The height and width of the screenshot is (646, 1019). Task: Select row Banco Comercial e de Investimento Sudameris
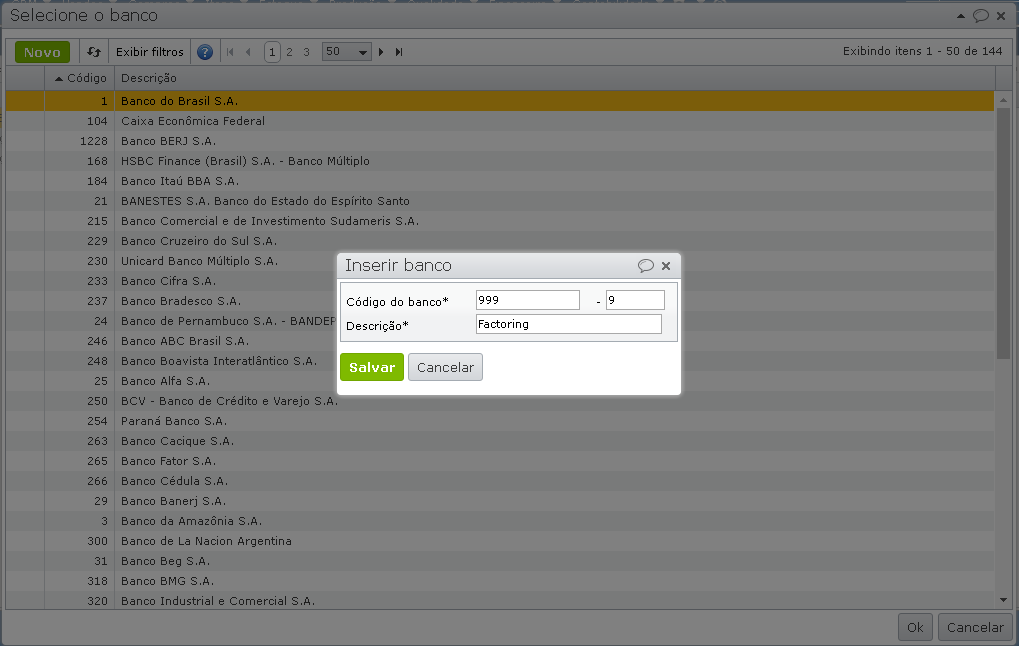(500, 221)
